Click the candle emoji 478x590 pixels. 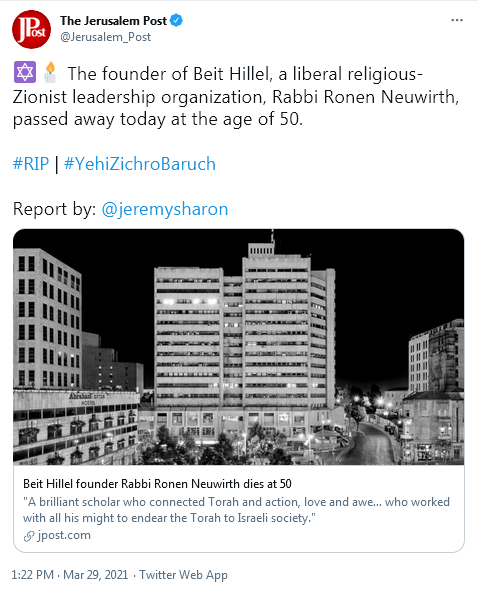[x=50, y=72]
